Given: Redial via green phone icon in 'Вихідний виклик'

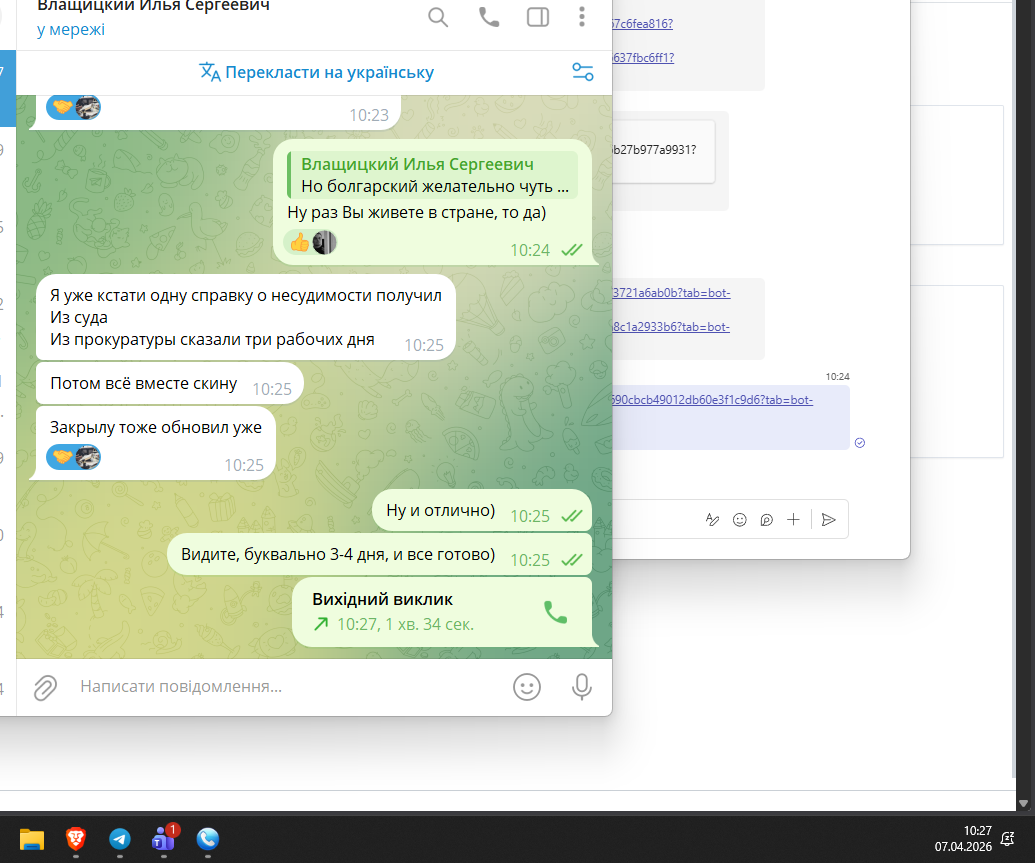Looking at the screenshot, I should (x=555, y=612).
